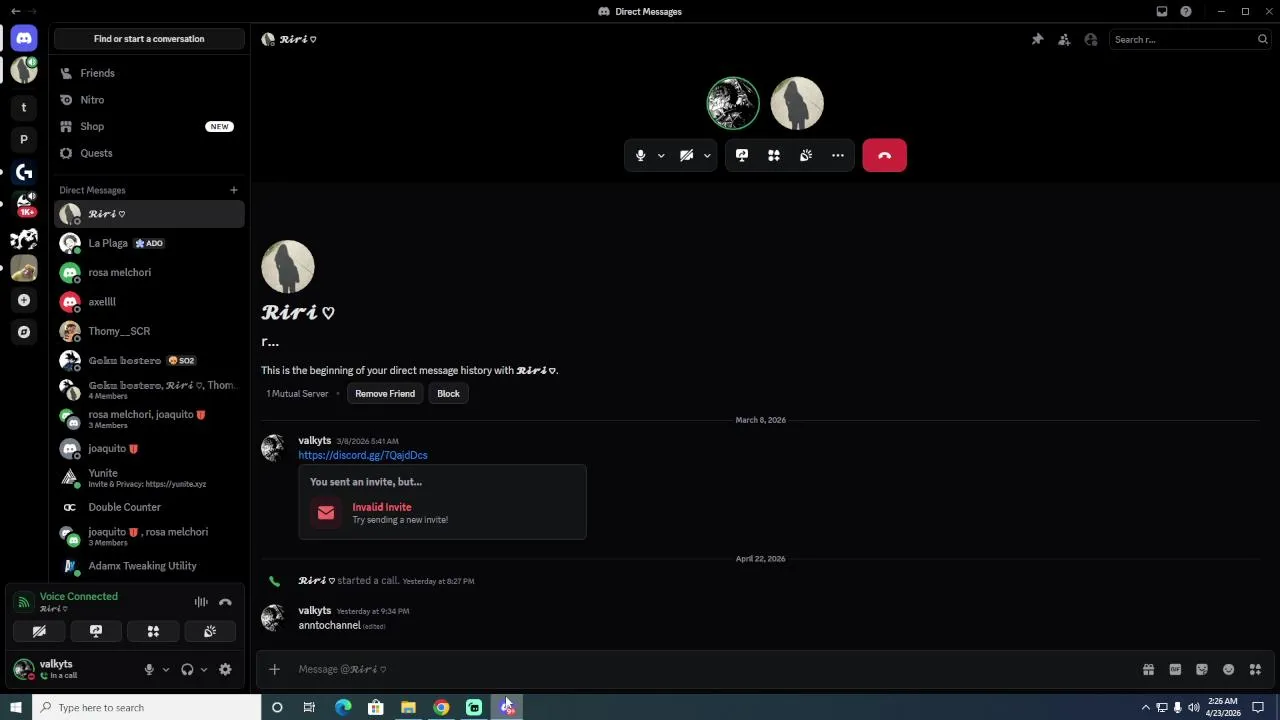Start an activity in call controls
This screenshot has width=1280, height=720.
click(774, 155)
